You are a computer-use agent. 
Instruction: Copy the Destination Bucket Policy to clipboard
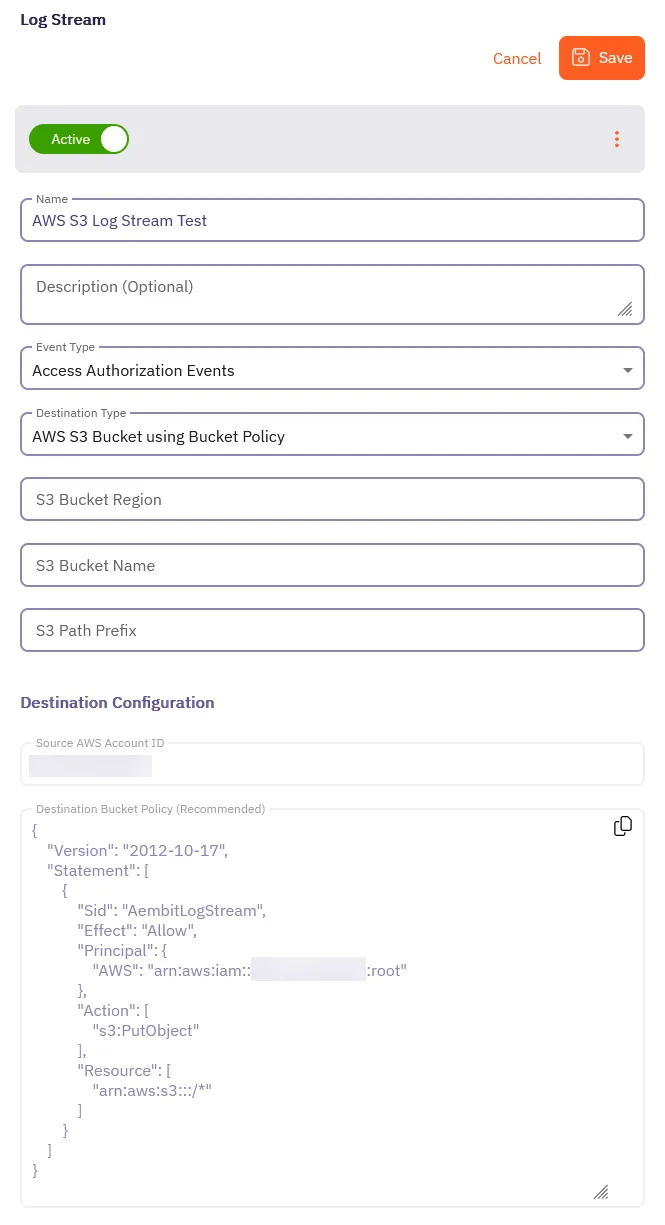(623, 826)
